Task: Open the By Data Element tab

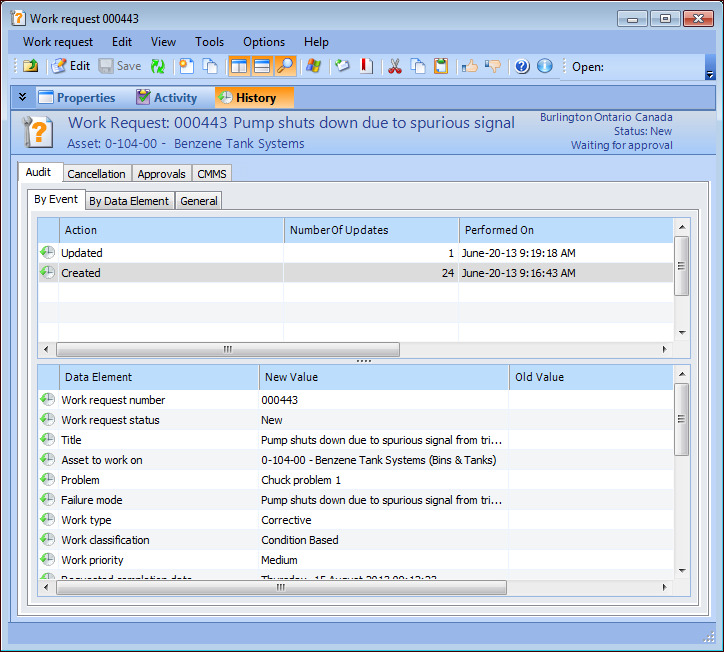Action: [129, 201]
